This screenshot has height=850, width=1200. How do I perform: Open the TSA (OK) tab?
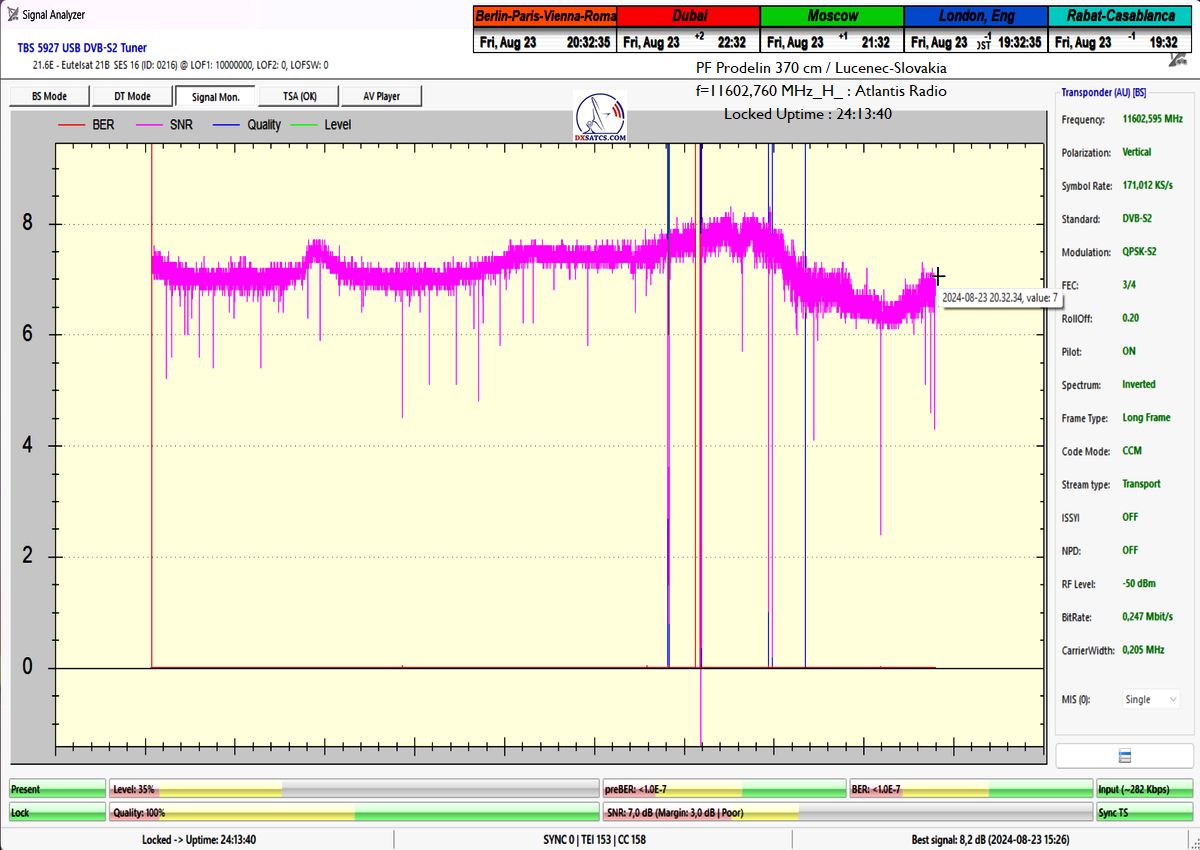pyautogui.click(x=299, y=96)
